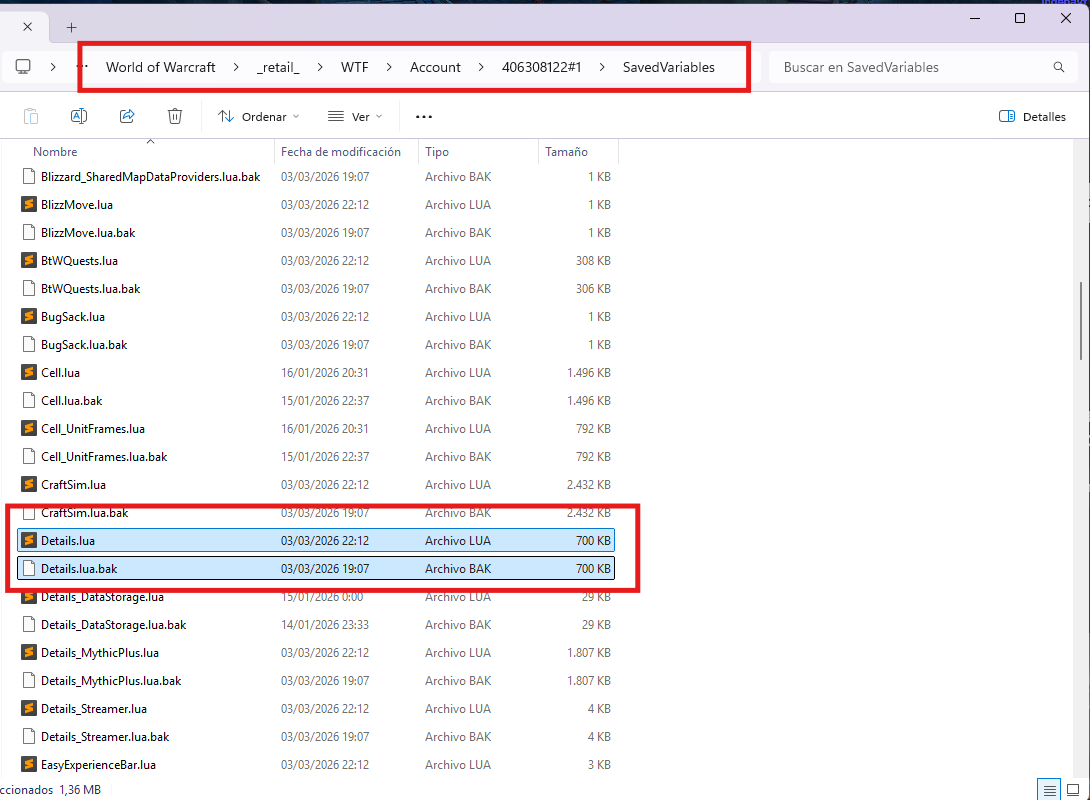Select BtWQuests.lua.bak file name

(x=90, y=288)
